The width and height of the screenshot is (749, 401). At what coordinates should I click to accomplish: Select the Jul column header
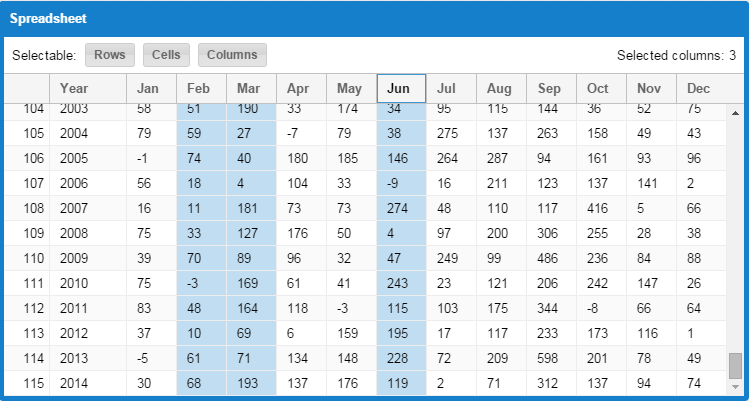pyautogui.click(x=447, y=88)
